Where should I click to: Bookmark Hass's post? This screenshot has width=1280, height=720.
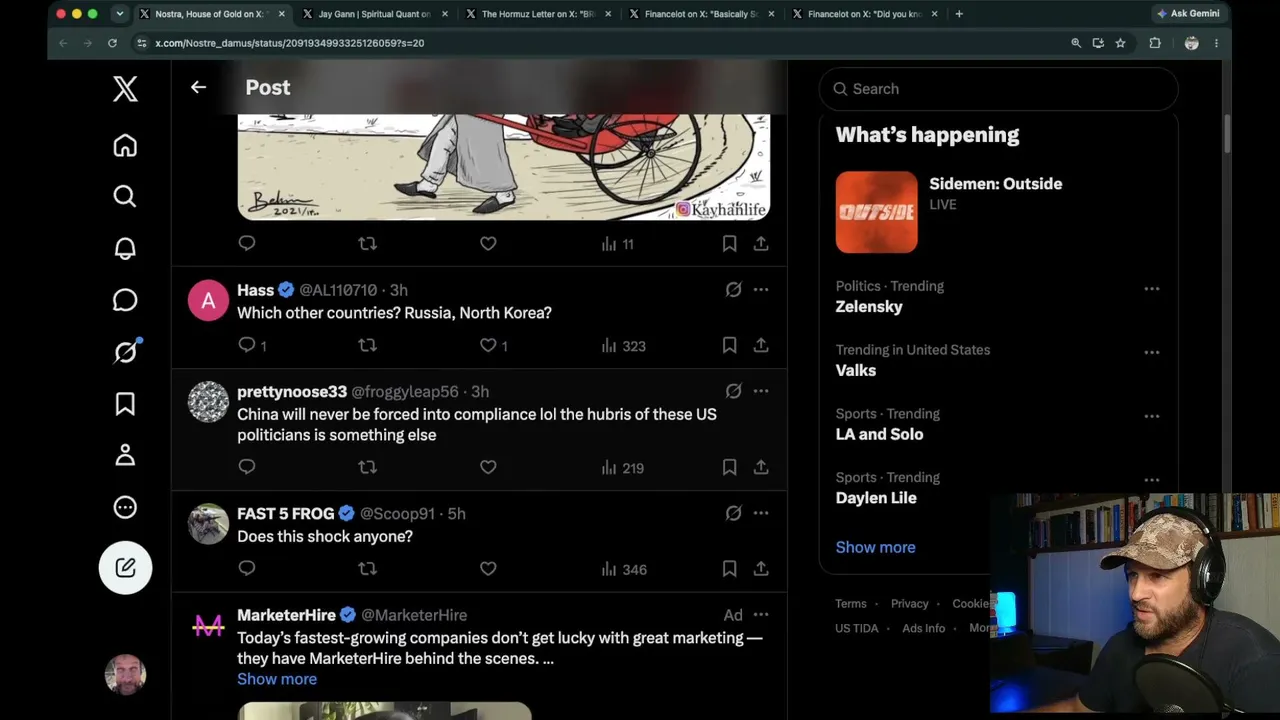click(729, 345)
